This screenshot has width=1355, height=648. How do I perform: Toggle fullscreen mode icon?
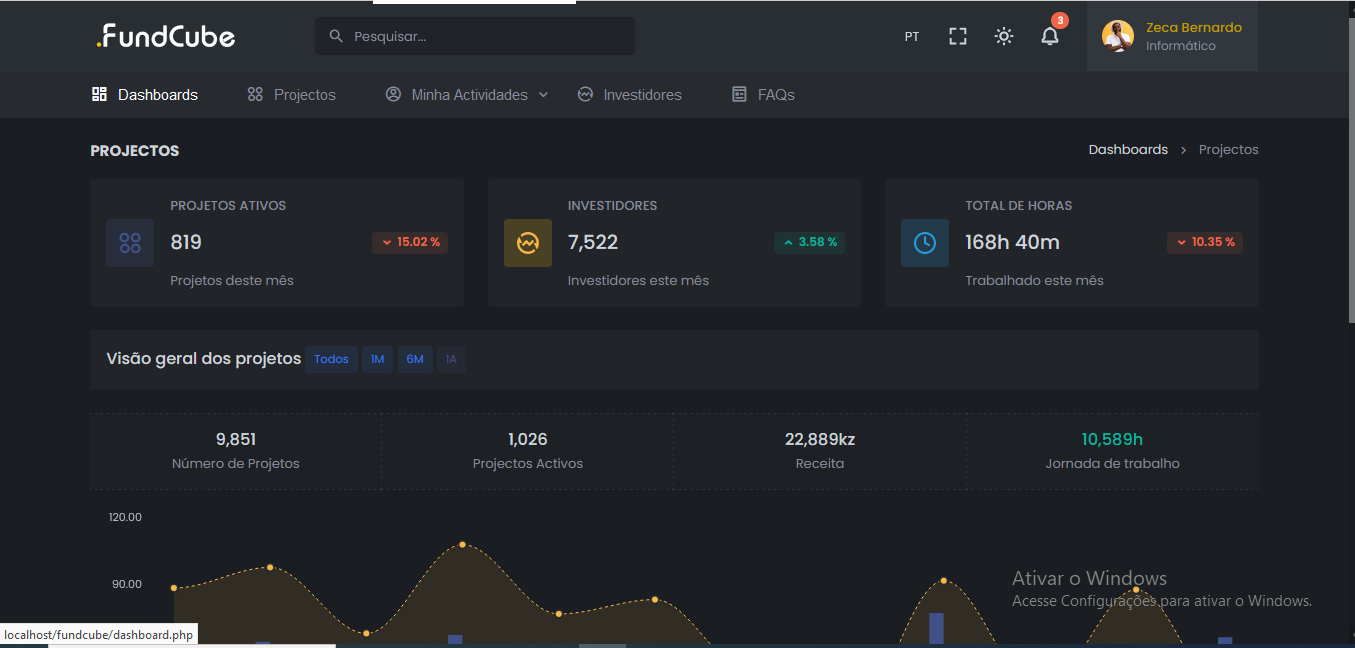[x=957, y=36]
